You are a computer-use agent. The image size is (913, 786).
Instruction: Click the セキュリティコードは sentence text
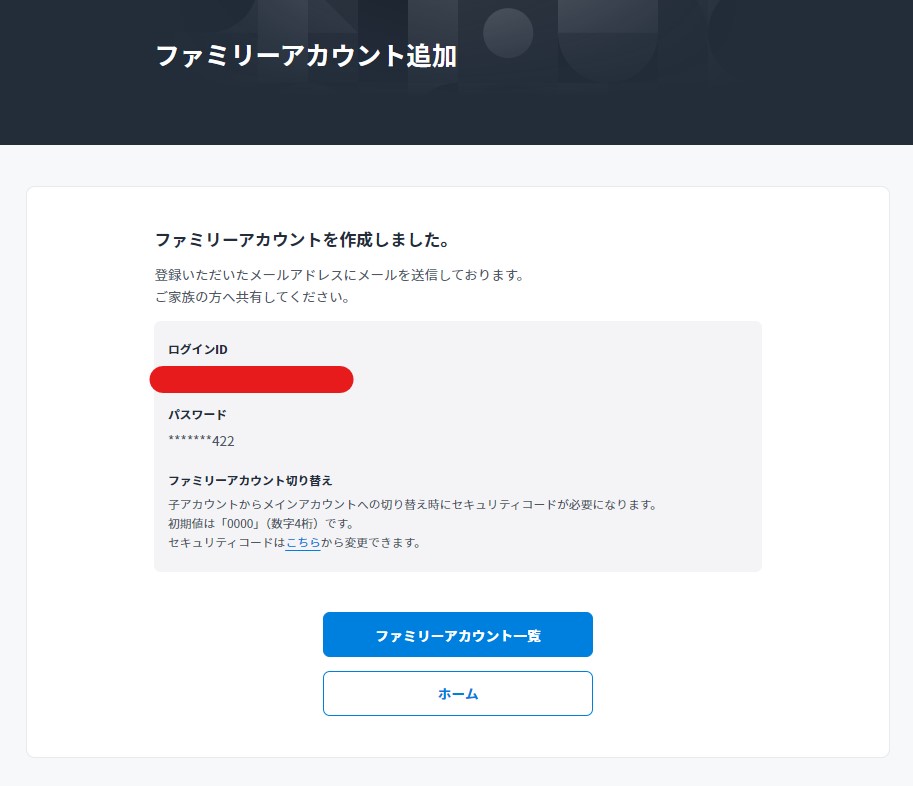tap(227, 543)
